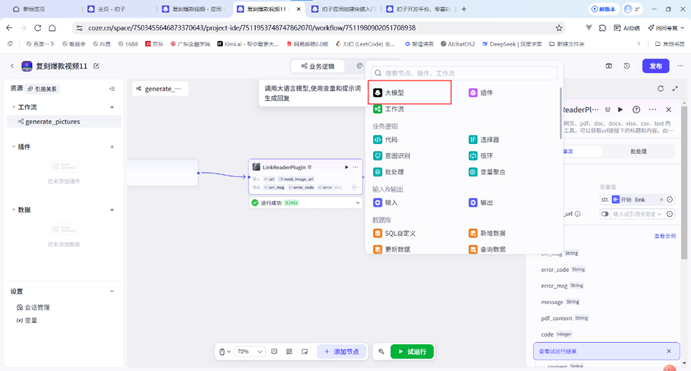Screen dimensions: 691x371
Task: Collapse the 插件 tree section
Action: 13,147
